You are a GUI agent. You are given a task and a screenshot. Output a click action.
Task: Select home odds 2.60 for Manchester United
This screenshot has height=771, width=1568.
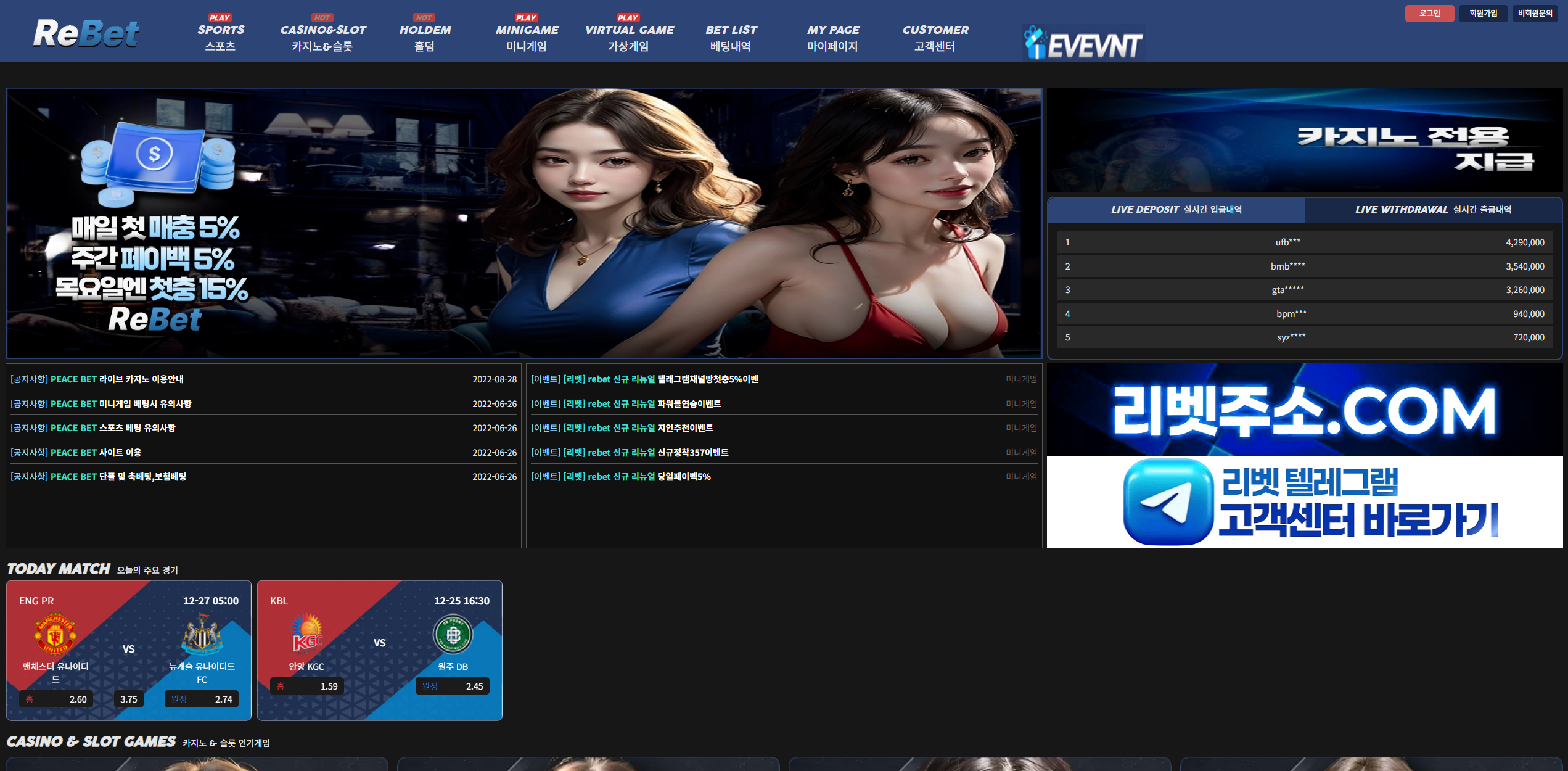pos(57,699)
